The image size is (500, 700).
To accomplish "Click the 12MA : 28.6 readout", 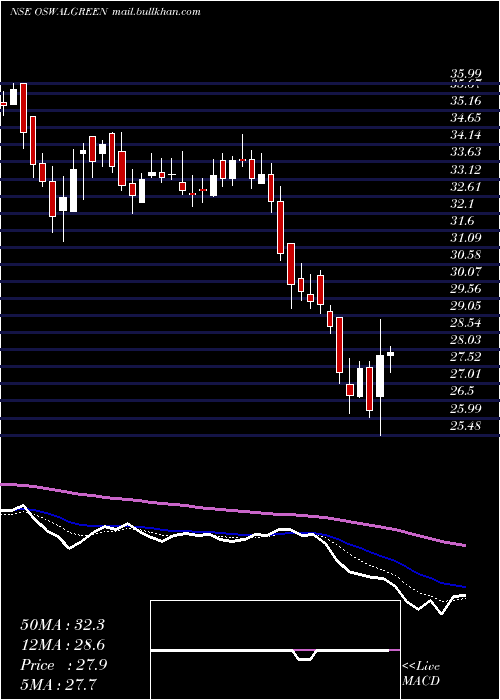I will click(62, 646).
